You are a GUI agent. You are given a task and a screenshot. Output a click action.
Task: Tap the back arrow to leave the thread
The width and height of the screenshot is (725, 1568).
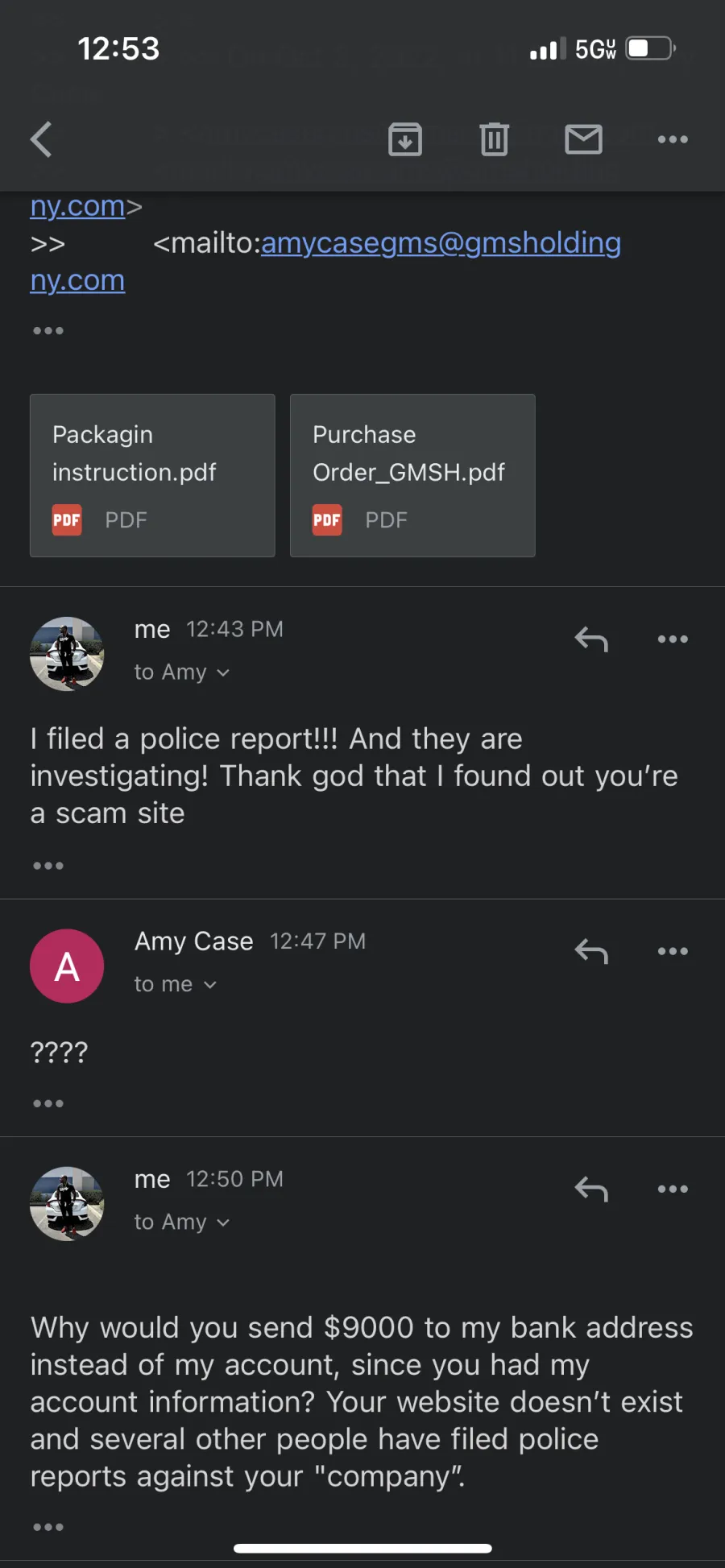point(42,139)
